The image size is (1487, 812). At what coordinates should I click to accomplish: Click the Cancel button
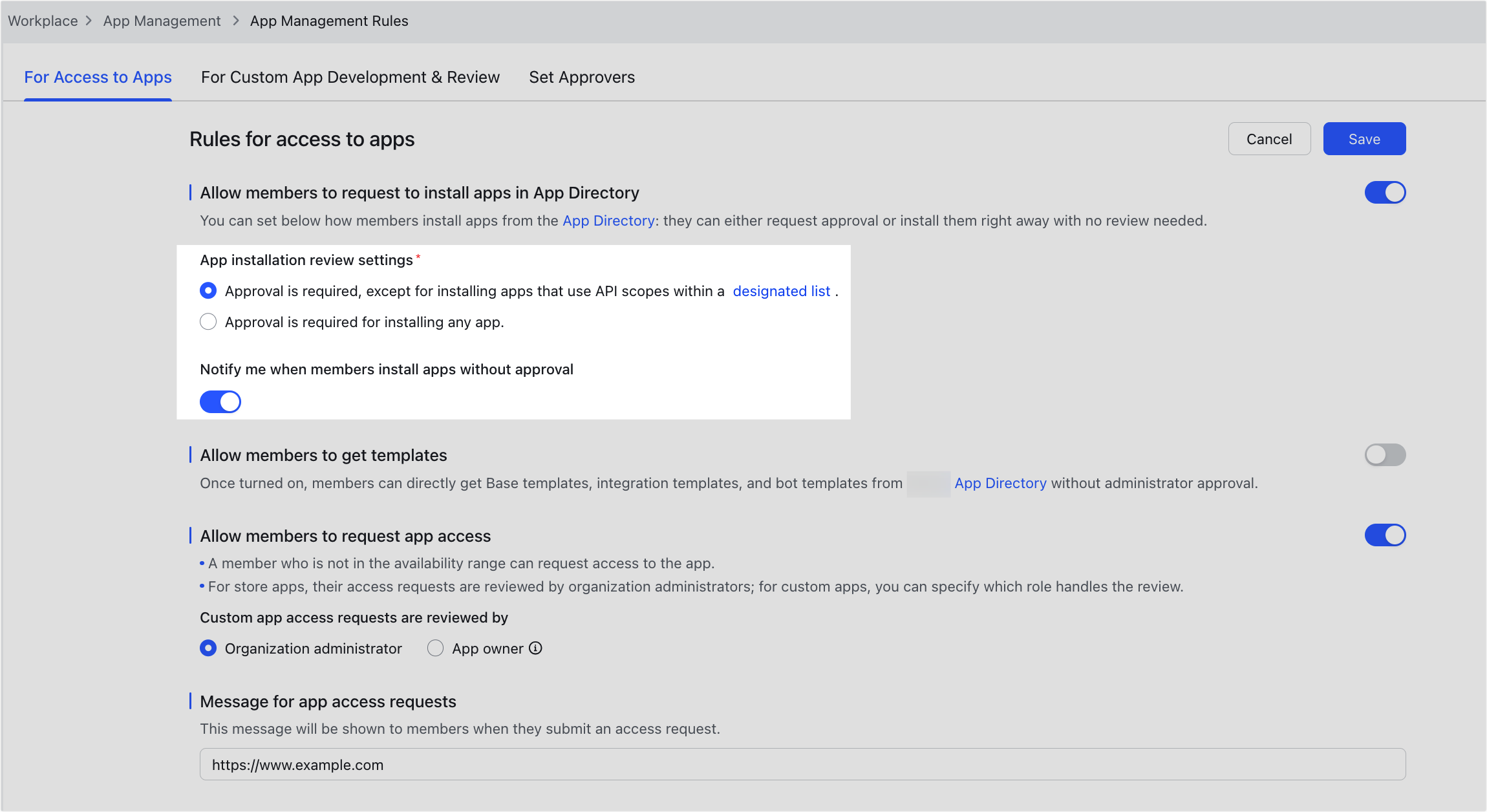click(1269, 139)
